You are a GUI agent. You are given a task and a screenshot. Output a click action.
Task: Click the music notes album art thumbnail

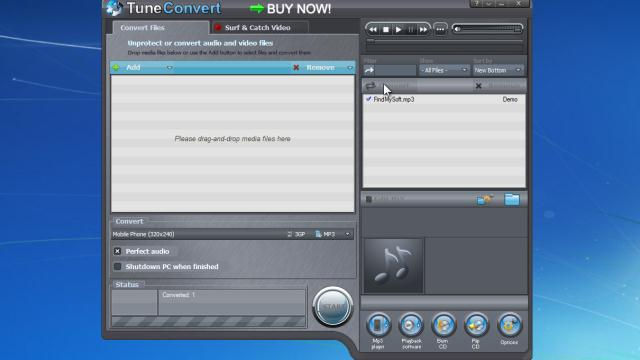pos(393,266)
